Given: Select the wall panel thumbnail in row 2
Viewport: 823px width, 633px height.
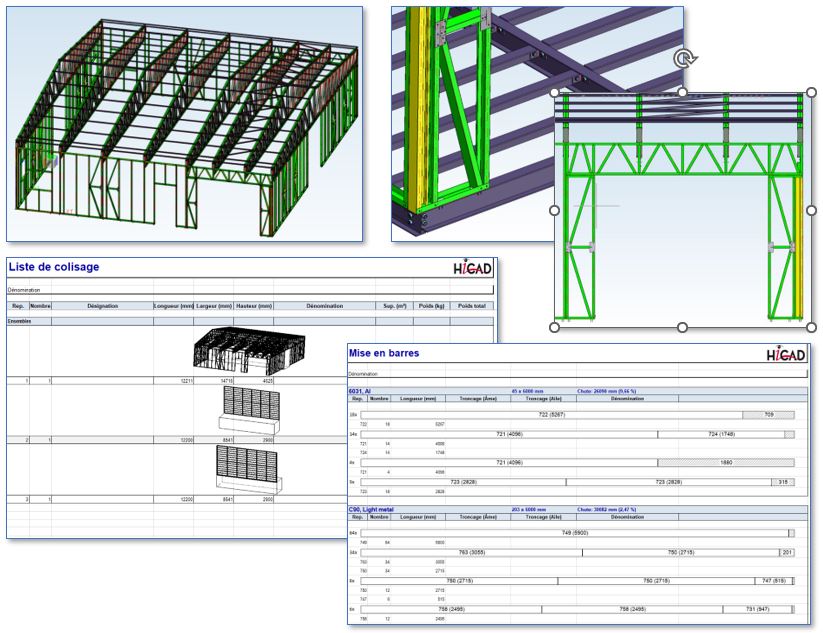Looking at the screenshot, I should (249, 410).
